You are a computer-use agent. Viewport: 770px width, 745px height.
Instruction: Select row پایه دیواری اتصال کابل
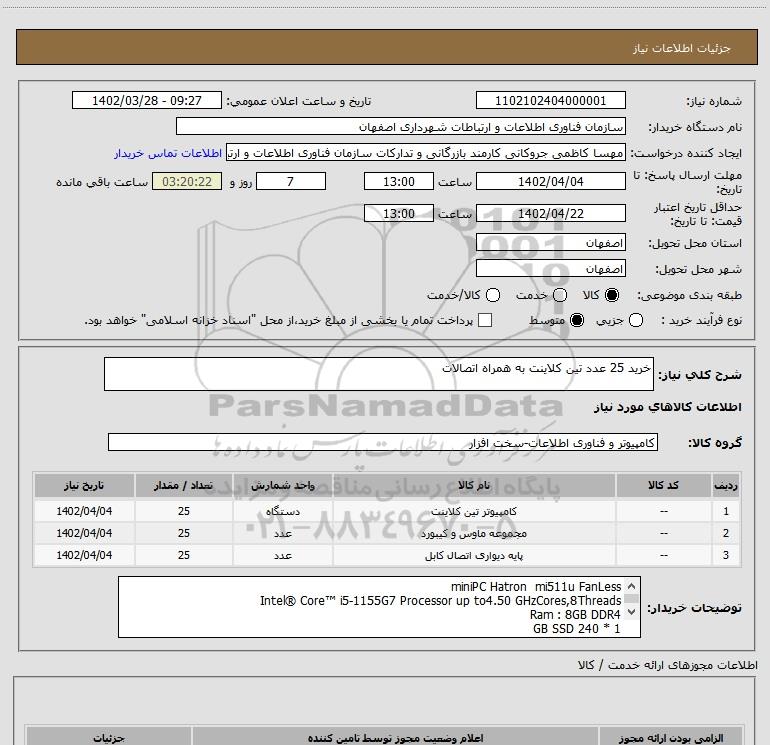coord(387,555)
